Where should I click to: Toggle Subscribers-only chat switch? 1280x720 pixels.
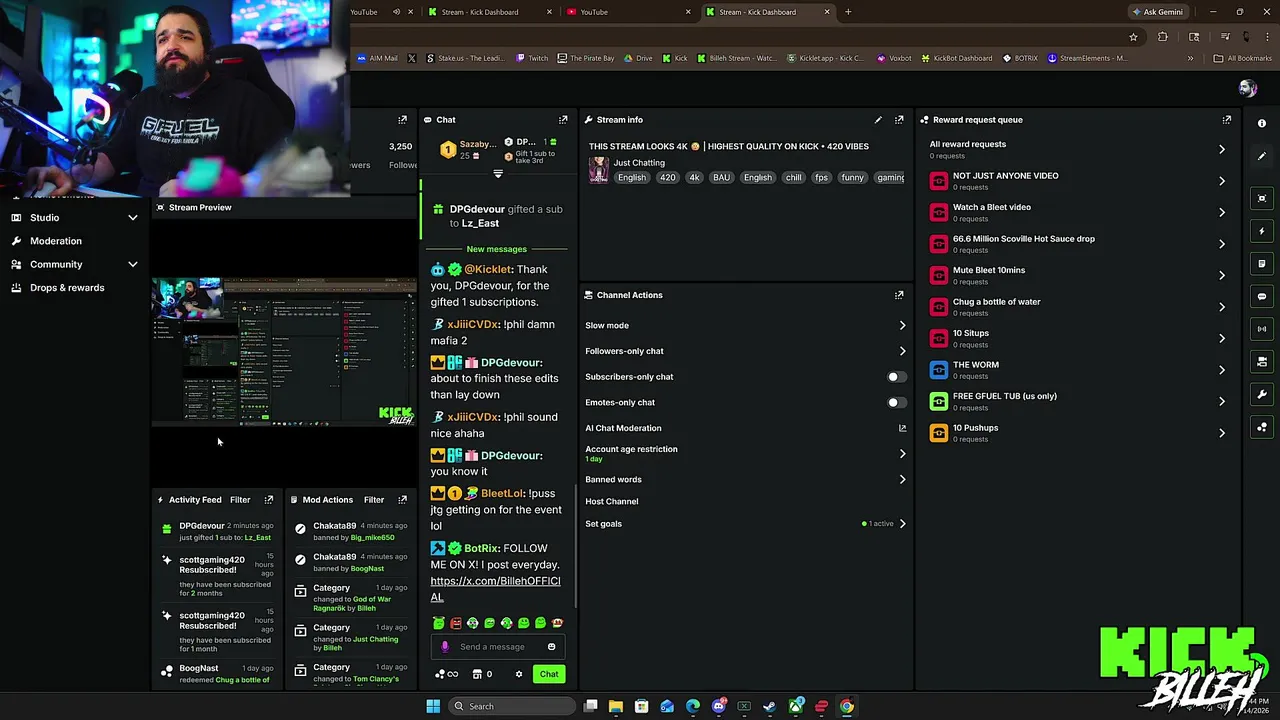pyautogui.click(x=896, y=377)
